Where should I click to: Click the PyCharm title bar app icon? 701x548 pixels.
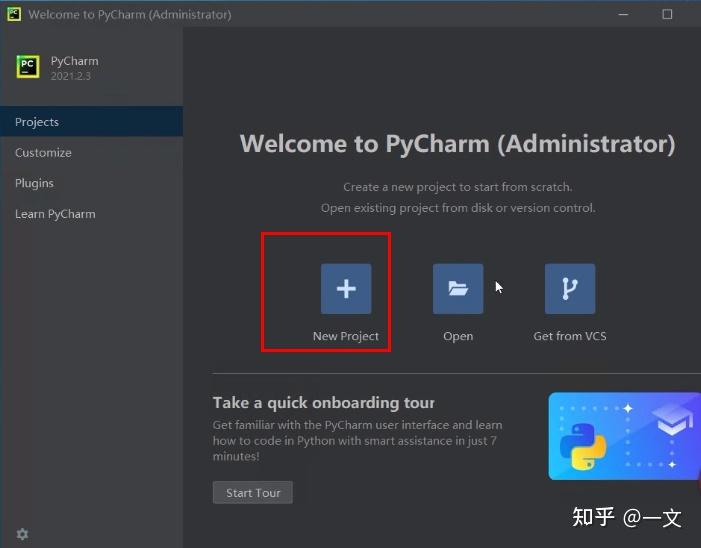[x=14, y=14]
